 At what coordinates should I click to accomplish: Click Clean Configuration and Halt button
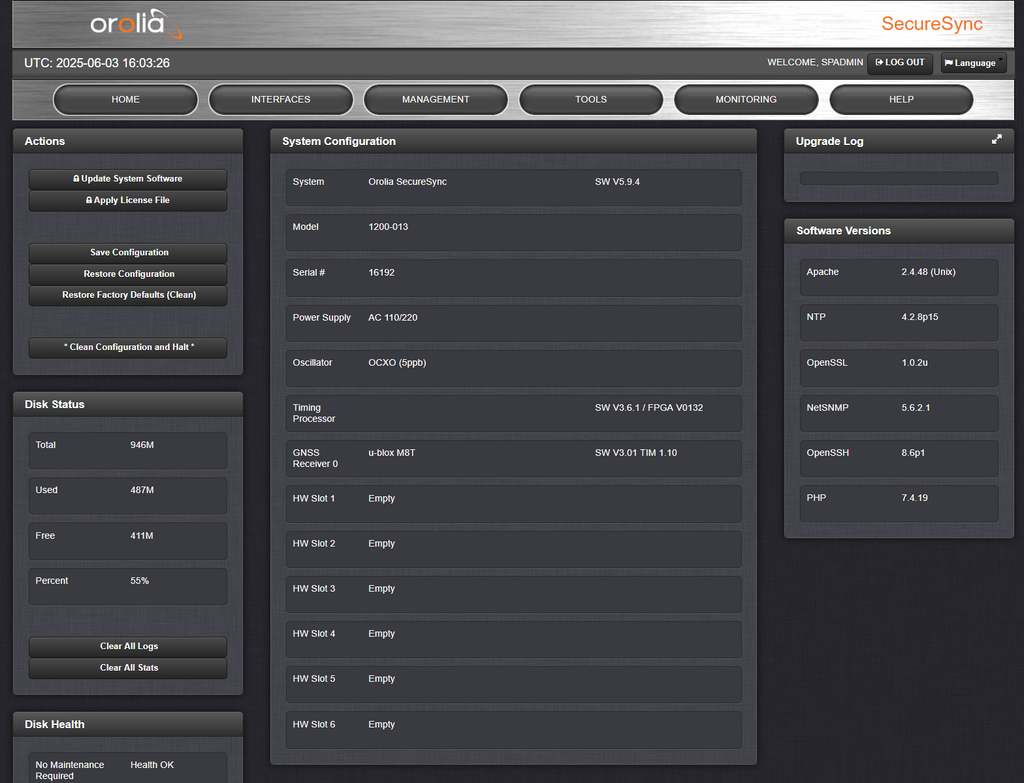[x=128, y=347]
